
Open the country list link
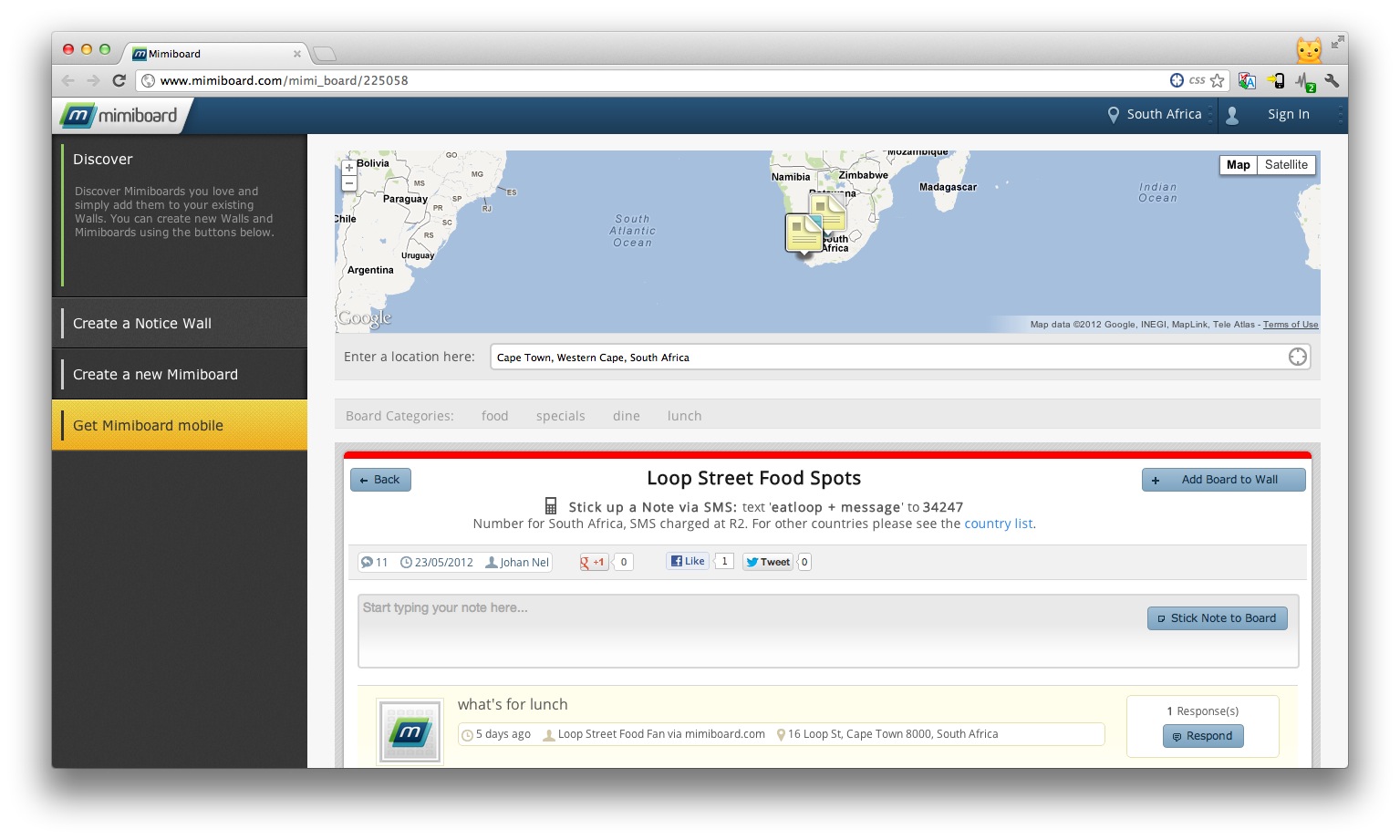point(998,524)
